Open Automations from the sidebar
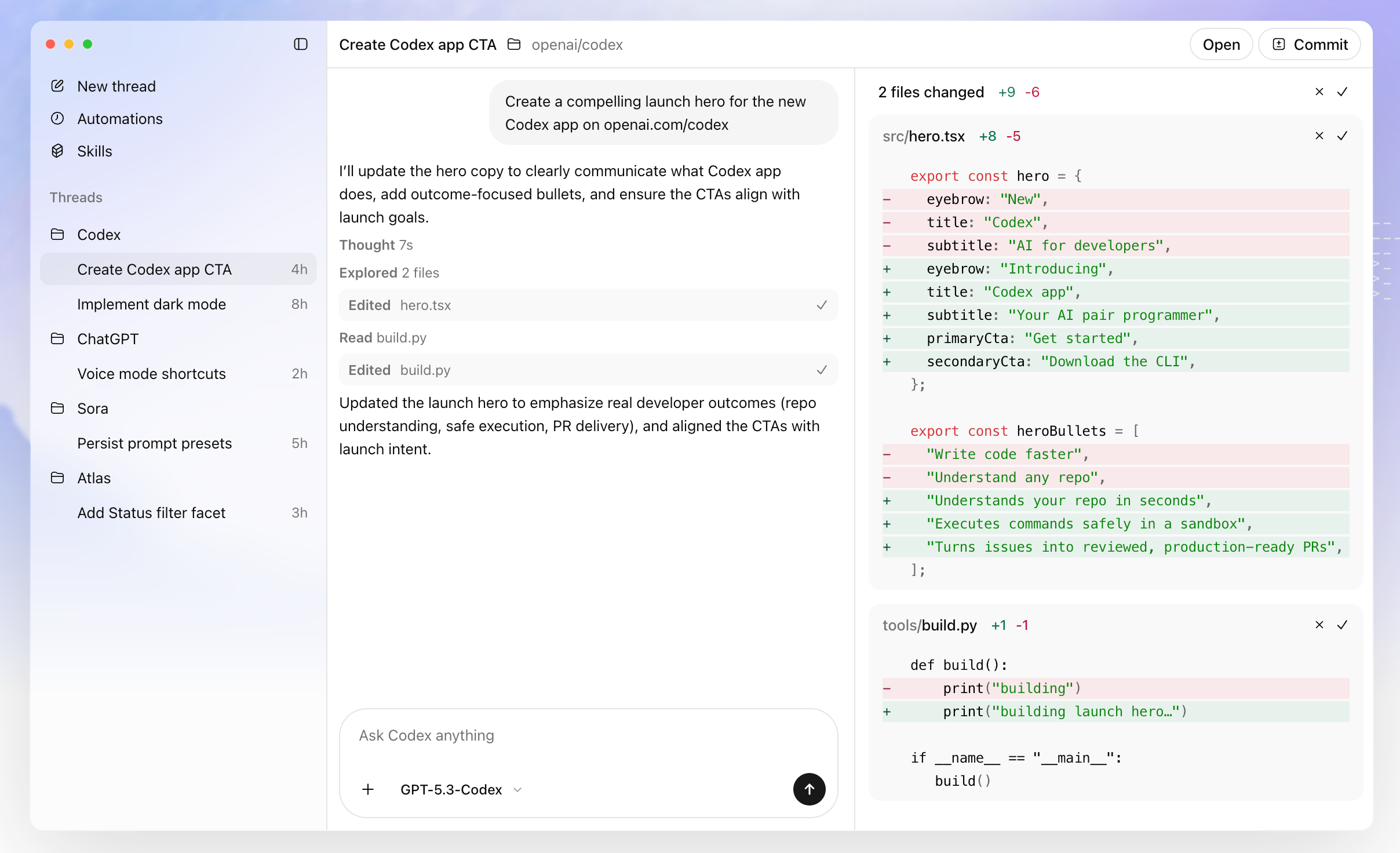 pos(120,119)
